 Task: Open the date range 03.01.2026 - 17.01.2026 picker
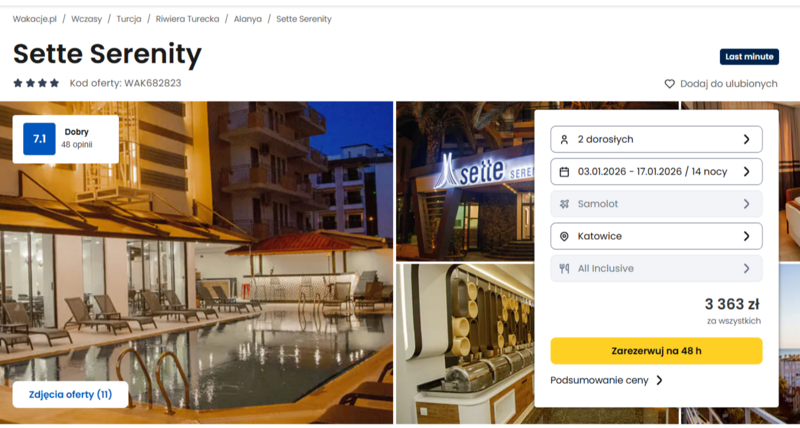pyautogui.click(x=656, y=171)
